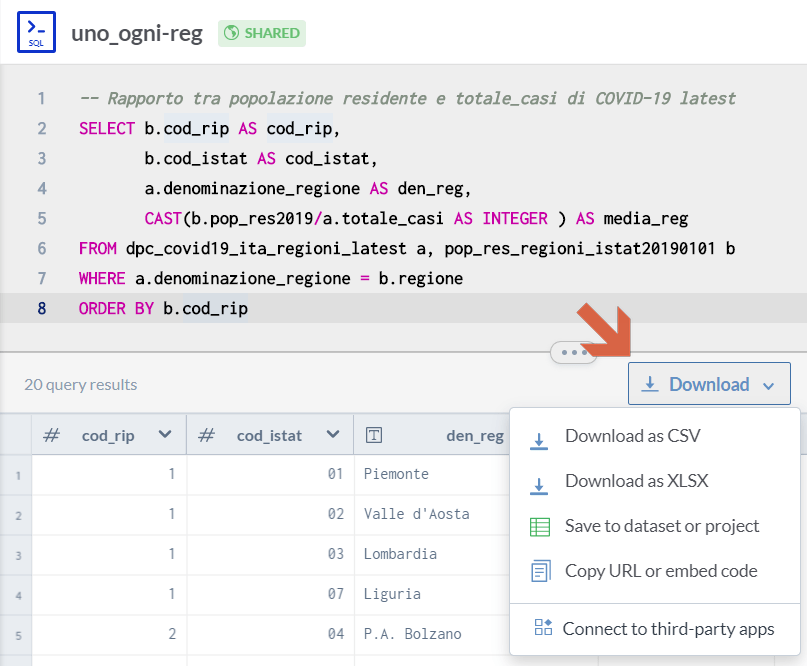The height and width of the screenshot is (666, 807).
Task: Click the number type icon in cod_rip column
Action: (x=52, y=435)
